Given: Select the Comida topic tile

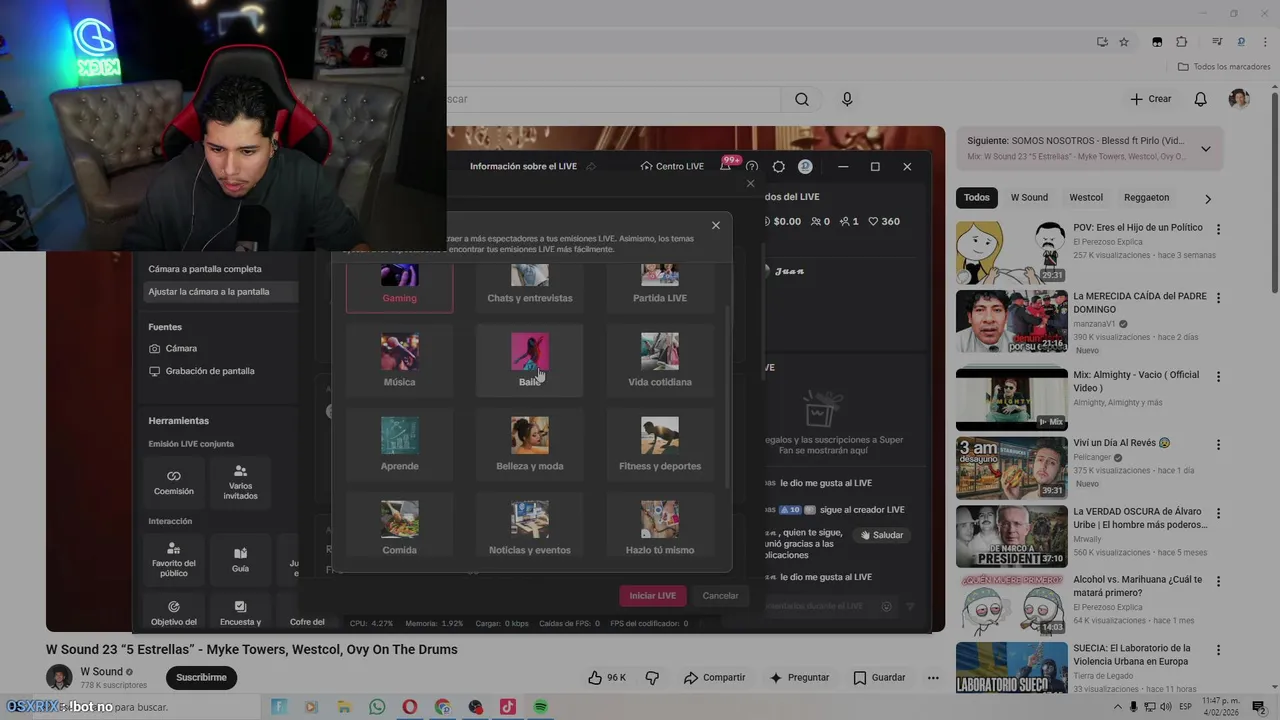Looking at the screenshot, I should click(399, 528).
